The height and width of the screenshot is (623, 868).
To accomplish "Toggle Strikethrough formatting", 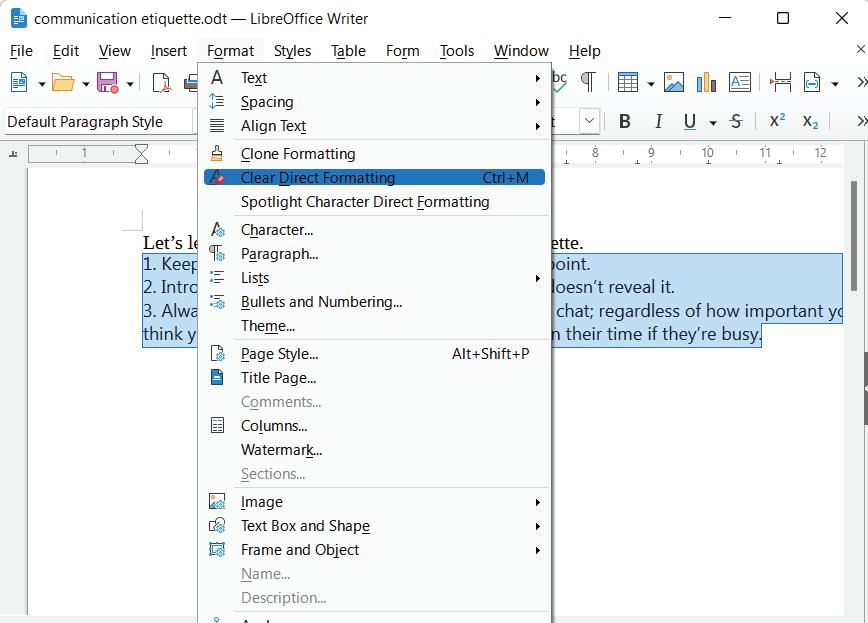I will tap(736, 121).
